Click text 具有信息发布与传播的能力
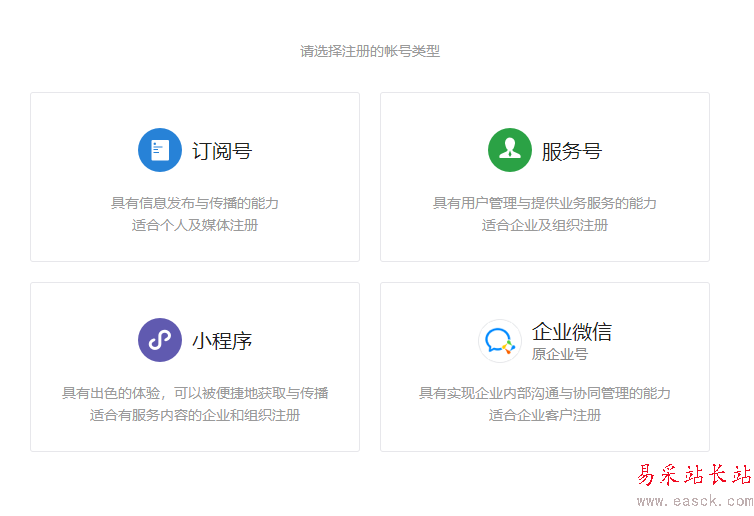Screen dimensions: 754x516 coord(195,203)
